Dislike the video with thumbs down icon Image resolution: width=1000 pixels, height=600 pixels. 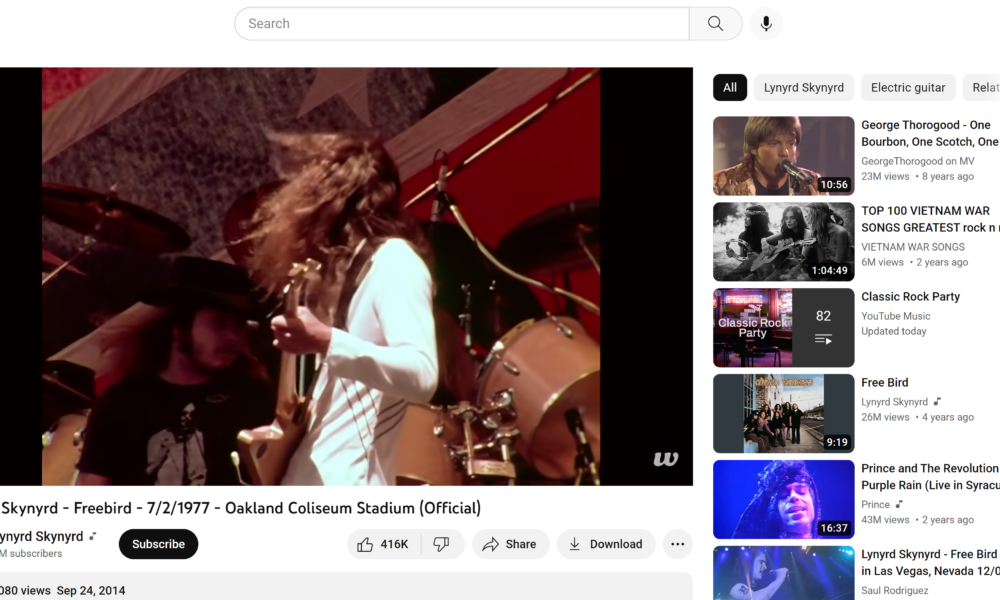pyautogui.click(x=441, y=544)
